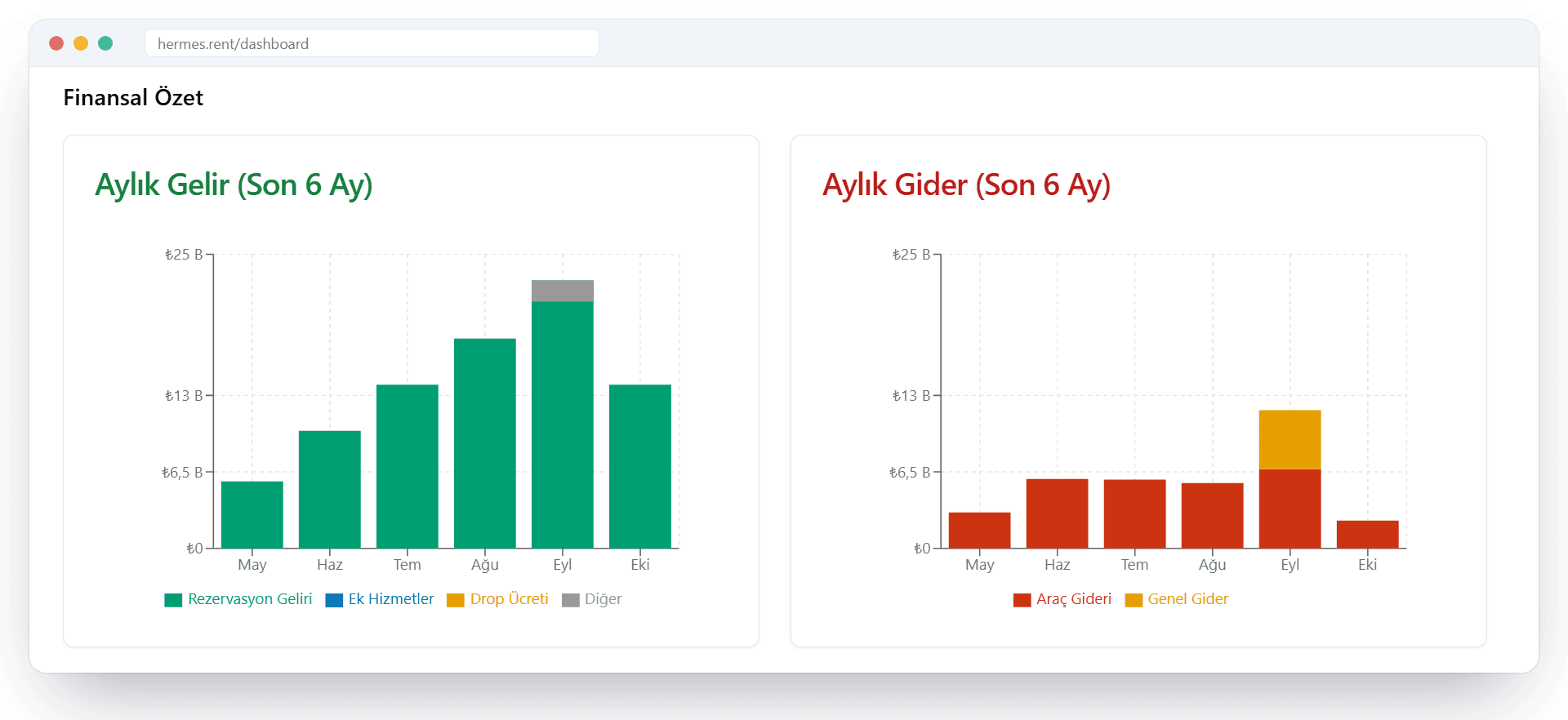Click the yellow minimize window dot

[81, 43]
